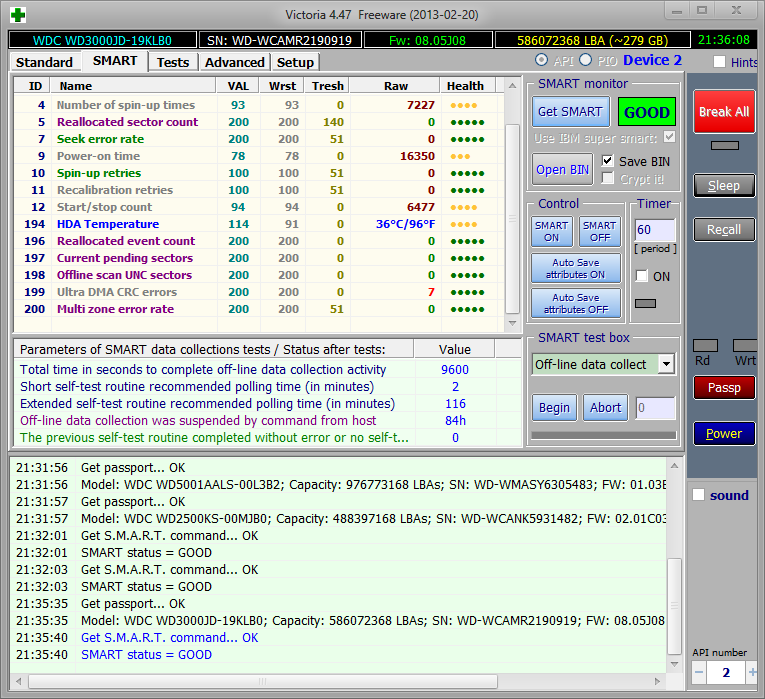Toggle the Save BIN checkbox
The image size is (765, 699).
pos(608,161)
